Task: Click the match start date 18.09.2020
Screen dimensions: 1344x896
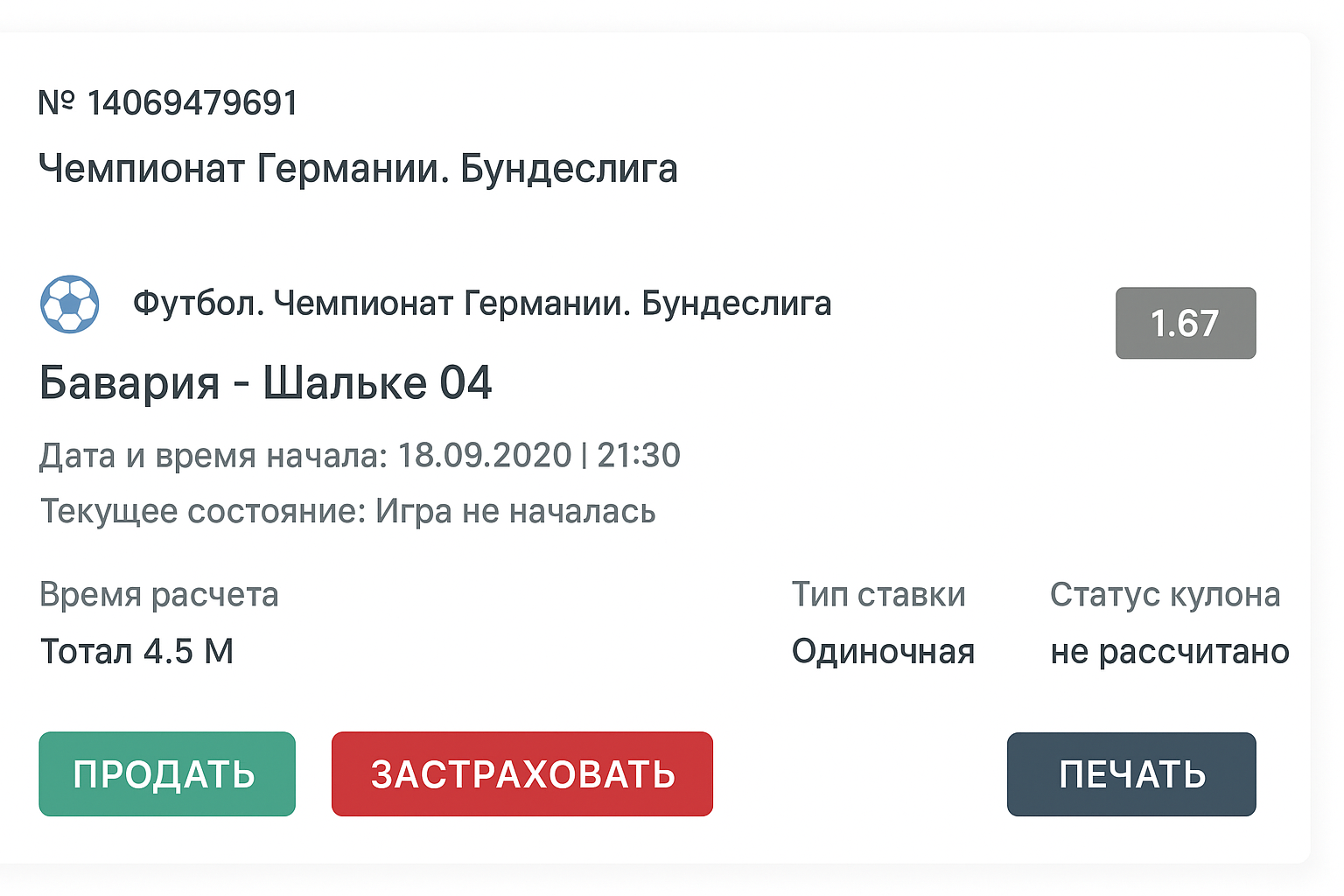Action: tap(484, 455)
